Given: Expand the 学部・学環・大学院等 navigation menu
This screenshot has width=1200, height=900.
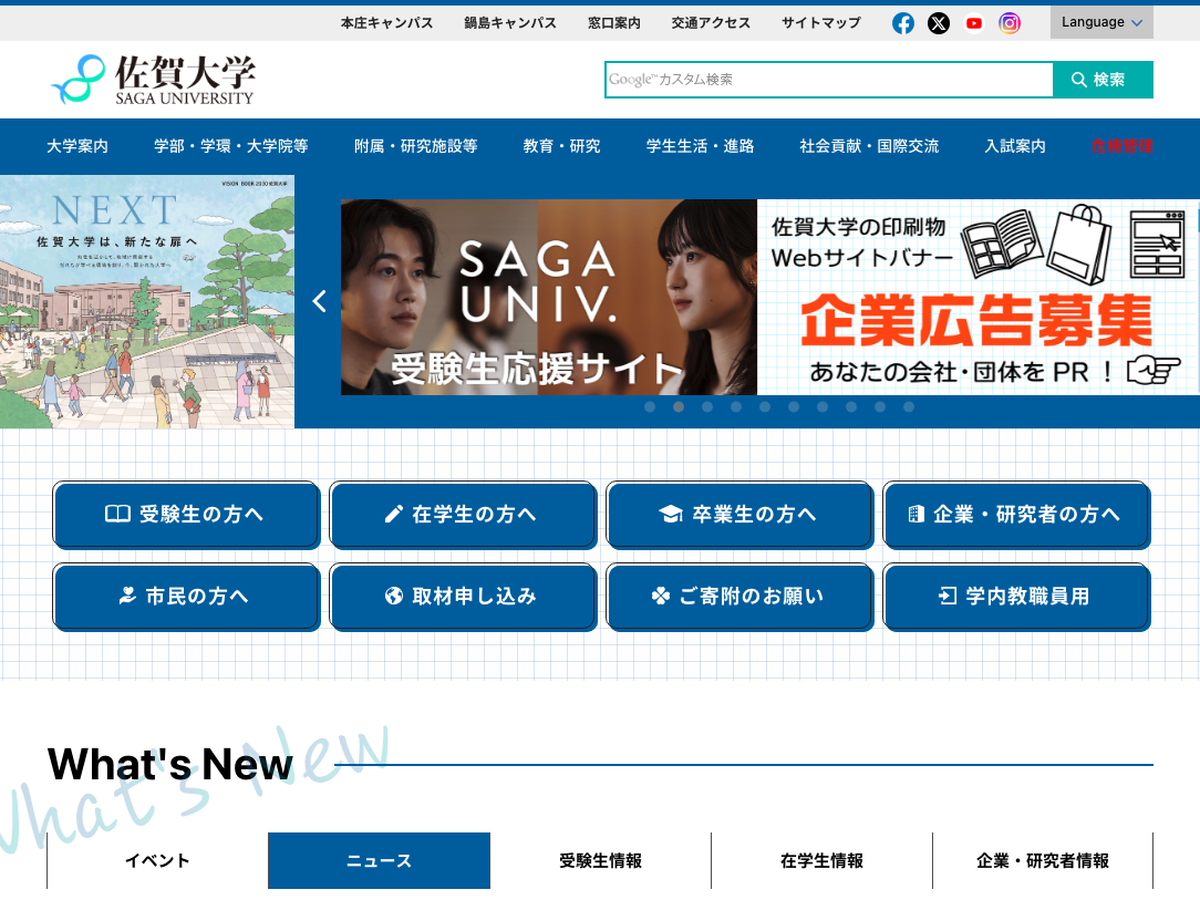Looking at the screenshot, I should [231, 146].
